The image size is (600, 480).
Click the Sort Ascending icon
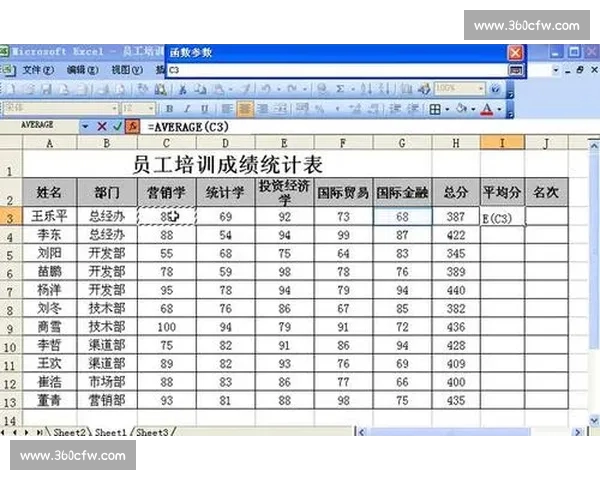(x=366, y=89)
